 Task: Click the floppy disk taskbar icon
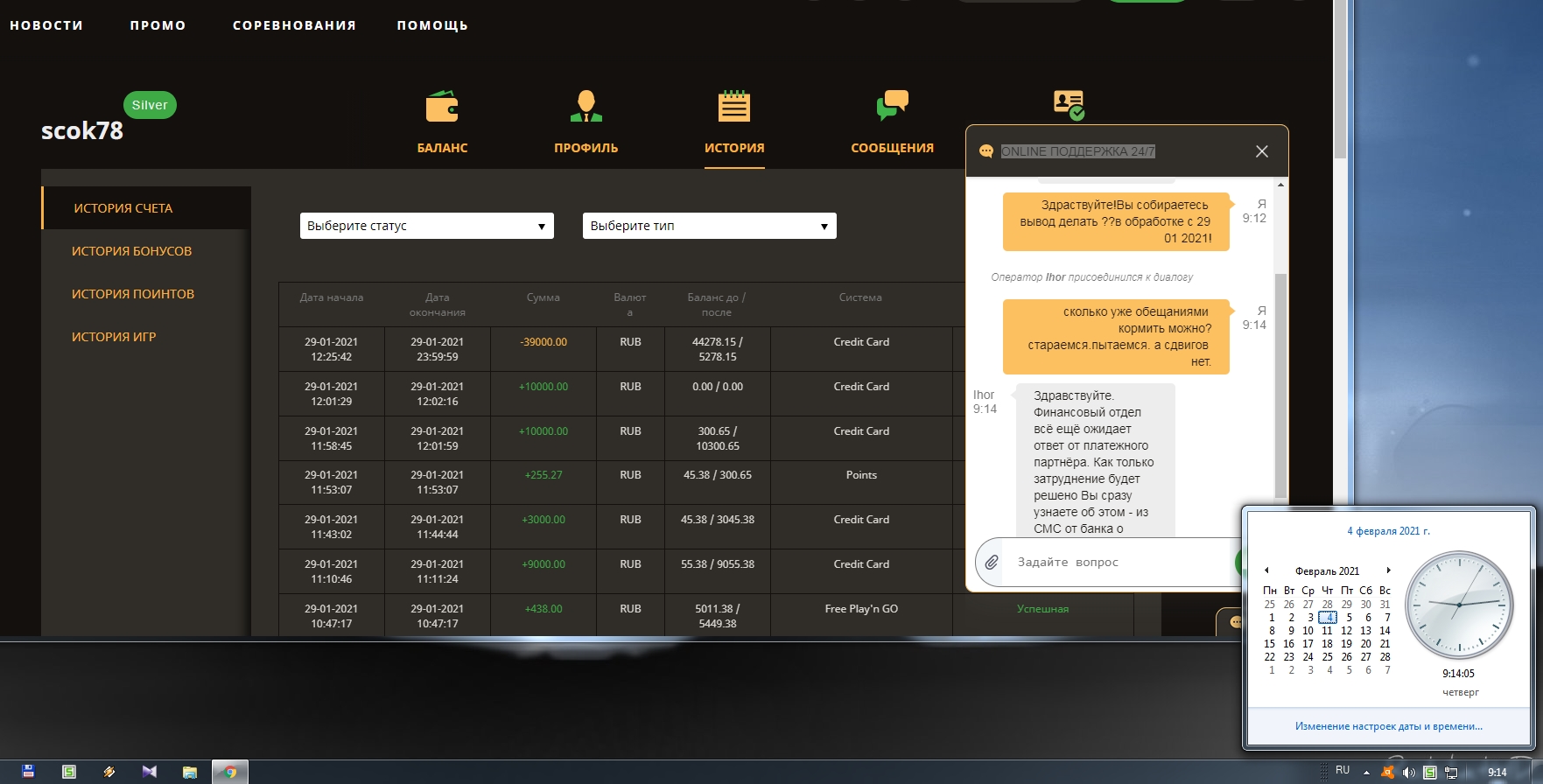[x=28, y=772]
